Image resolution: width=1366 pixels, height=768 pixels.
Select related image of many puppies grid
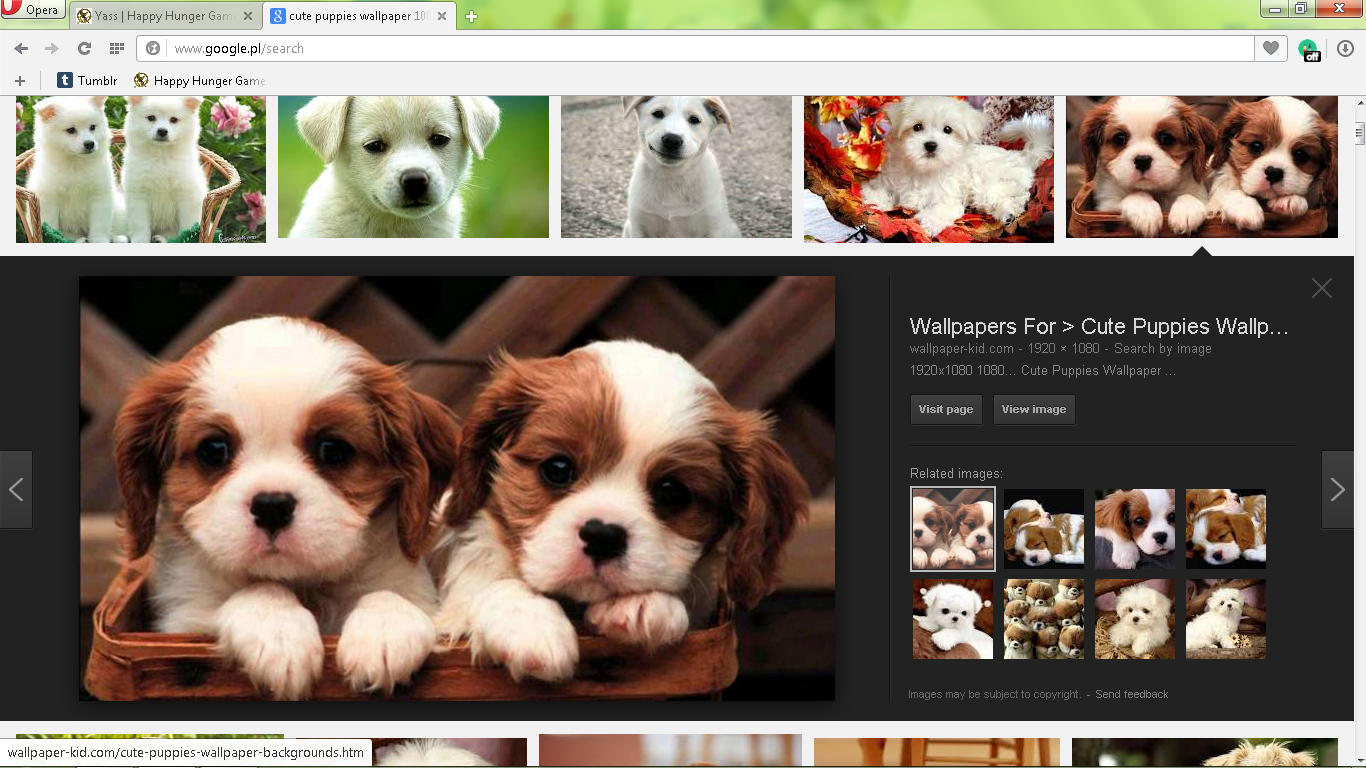(x=1044, y=619)
